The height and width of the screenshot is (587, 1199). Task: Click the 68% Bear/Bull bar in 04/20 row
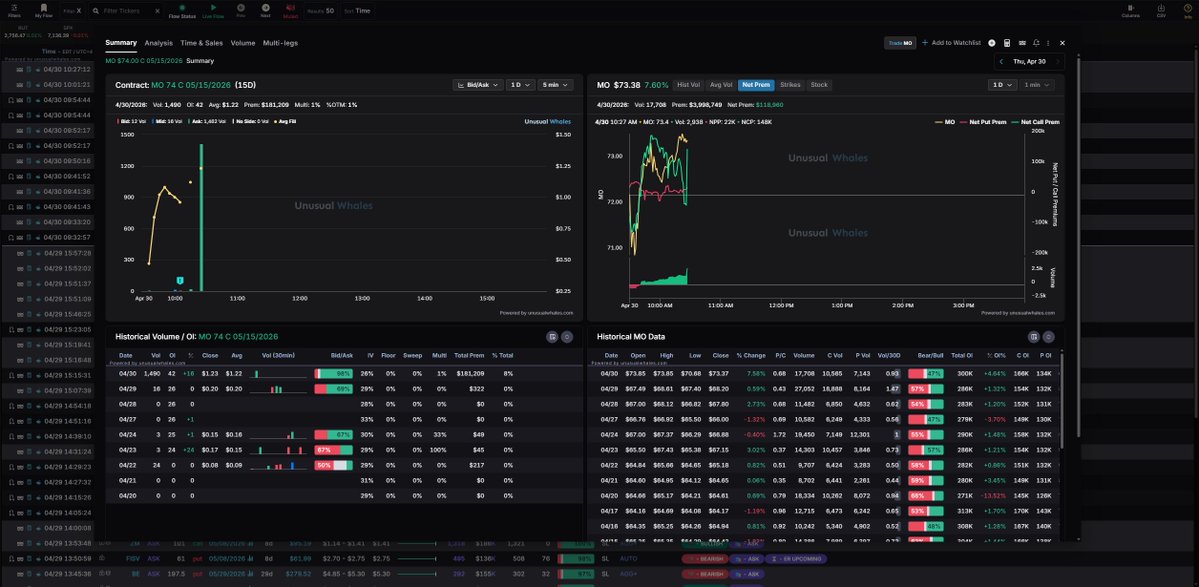tap(926, 496)
